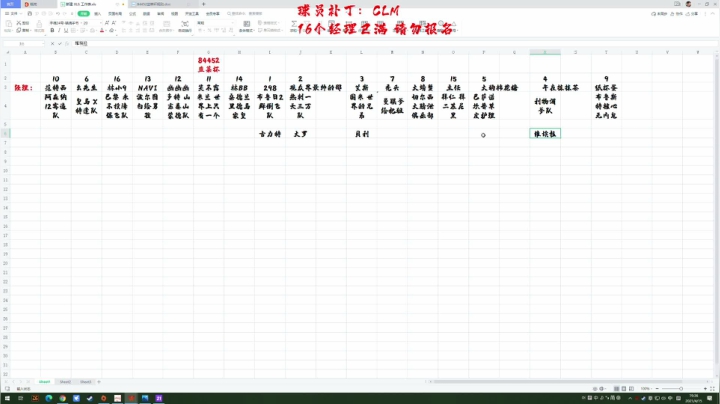Click the zoom in plus icon
720x404 pixels.
pos(705,388)
